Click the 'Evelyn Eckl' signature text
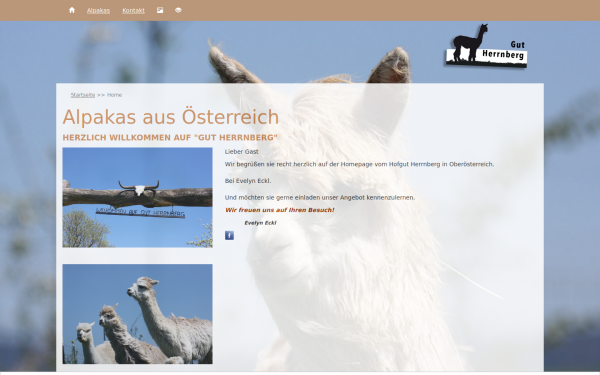This screenshot has height=375, width=600. point(260,223)
